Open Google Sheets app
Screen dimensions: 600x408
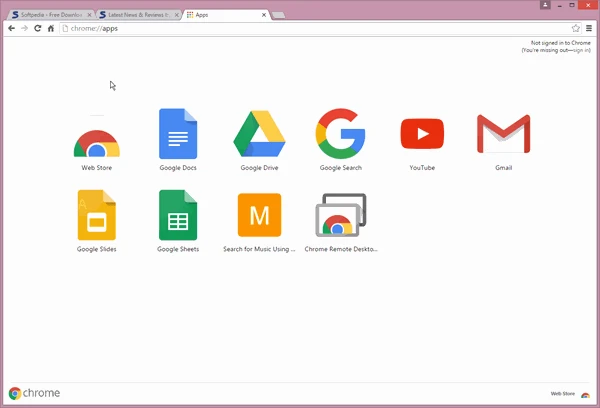(x=178, y=215)
